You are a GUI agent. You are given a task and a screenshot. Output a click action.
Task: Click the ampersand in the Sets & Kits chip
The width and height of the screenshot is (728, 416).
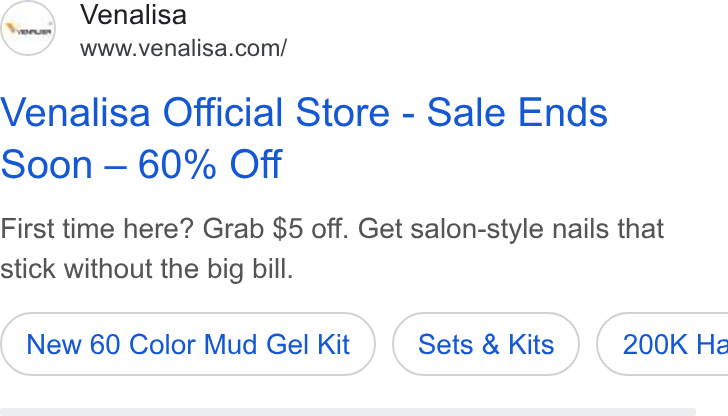(x=490, y=344)
